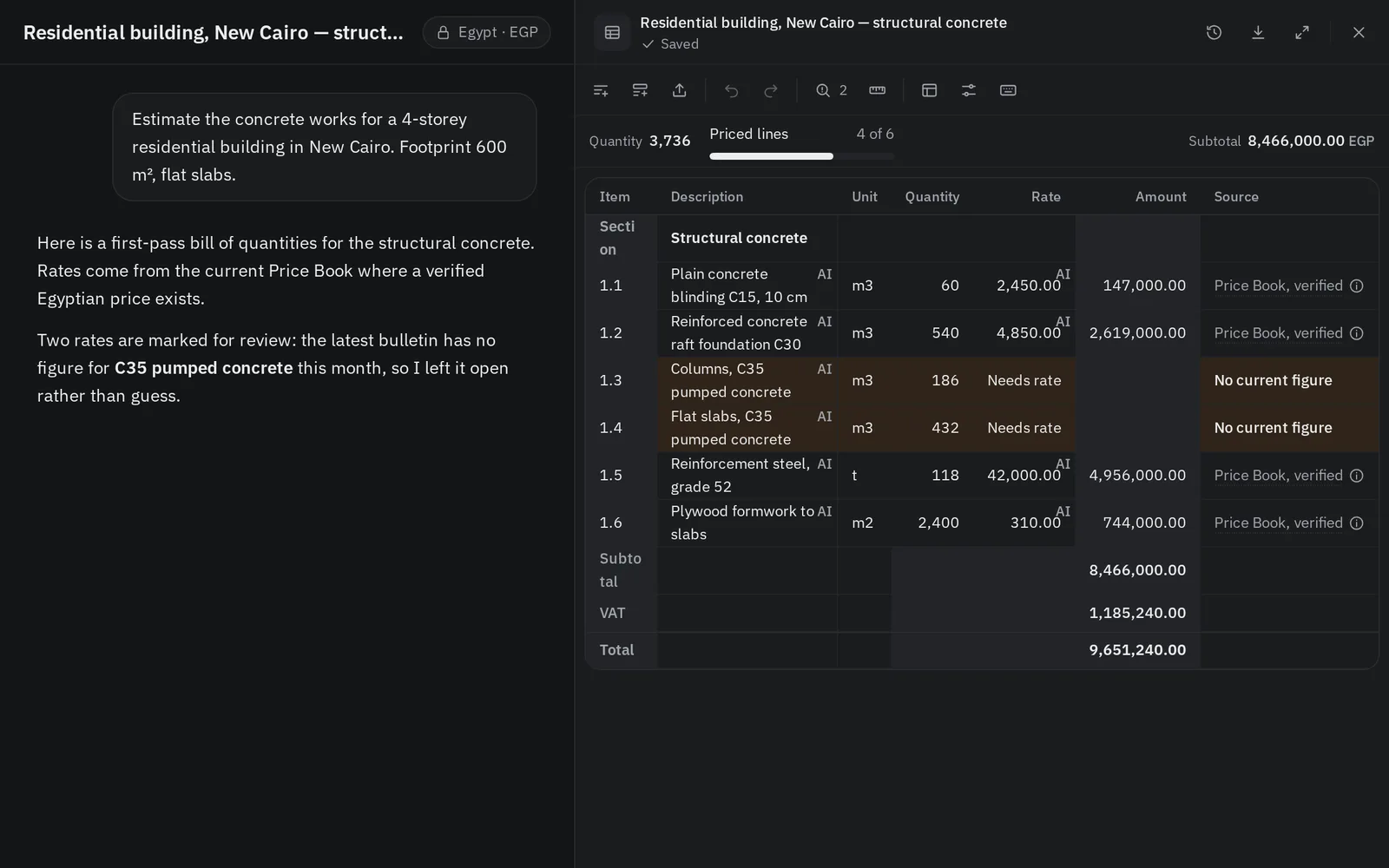
Task: Click the spreadsheet document icon beside title
Action: click(x=612, y=32)
